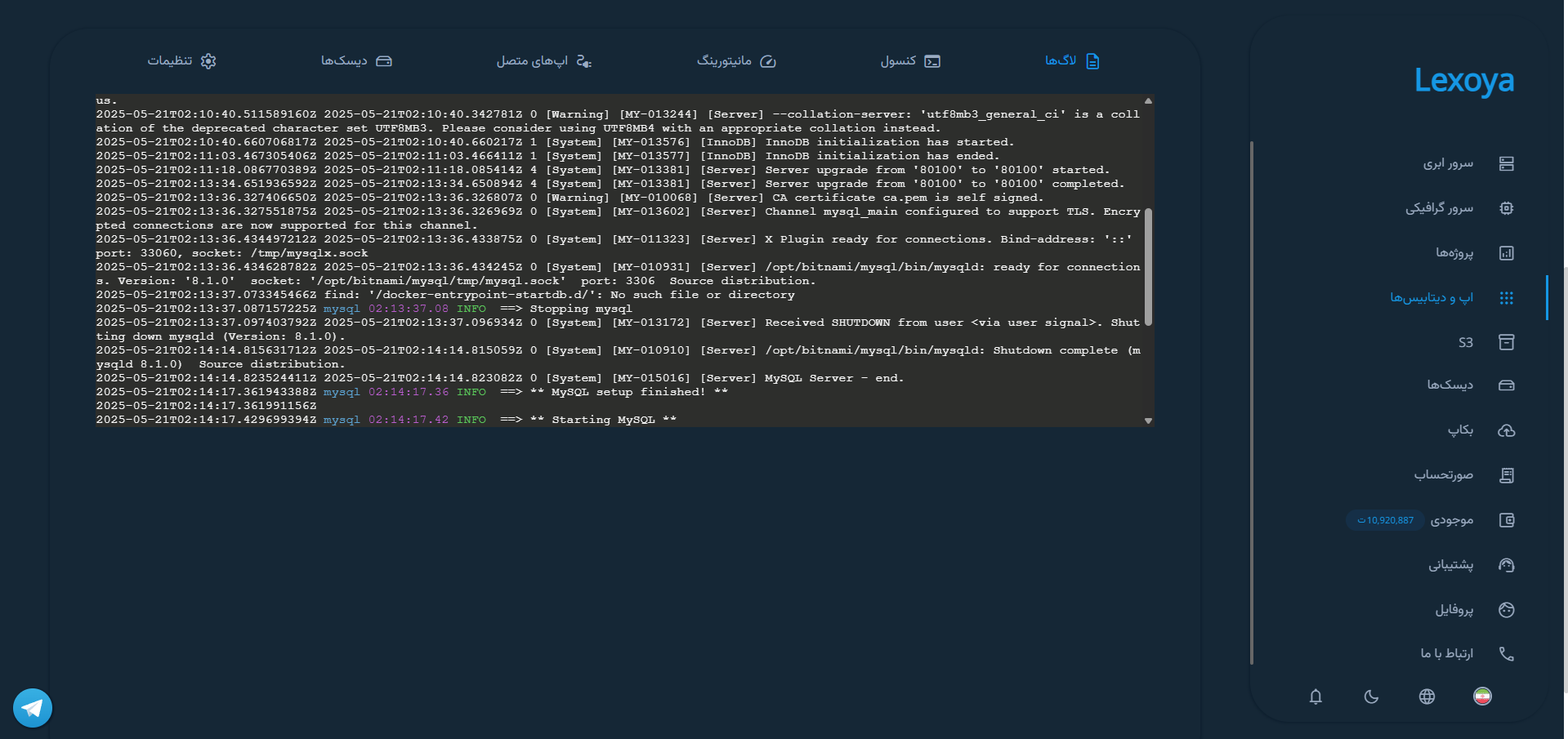The width and height of the screenshot is (1568, 739).
Task: Click log text 'Received SHUTDOWN from user'
Action: click(864, 323)
